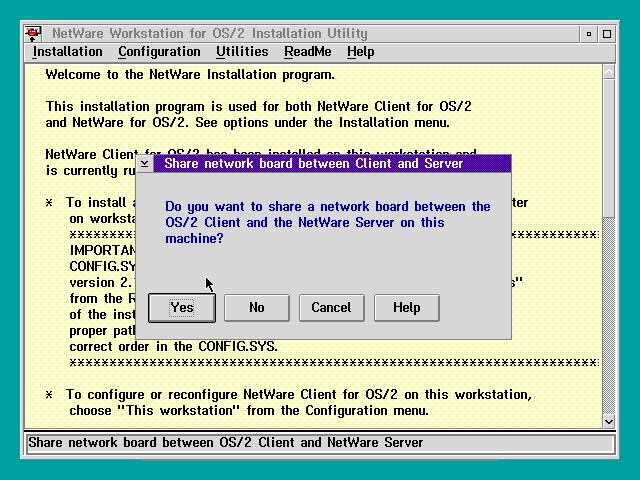
Task: Click the line 'and NetWare for OS/2. See options'
Action: coord(247,123)
